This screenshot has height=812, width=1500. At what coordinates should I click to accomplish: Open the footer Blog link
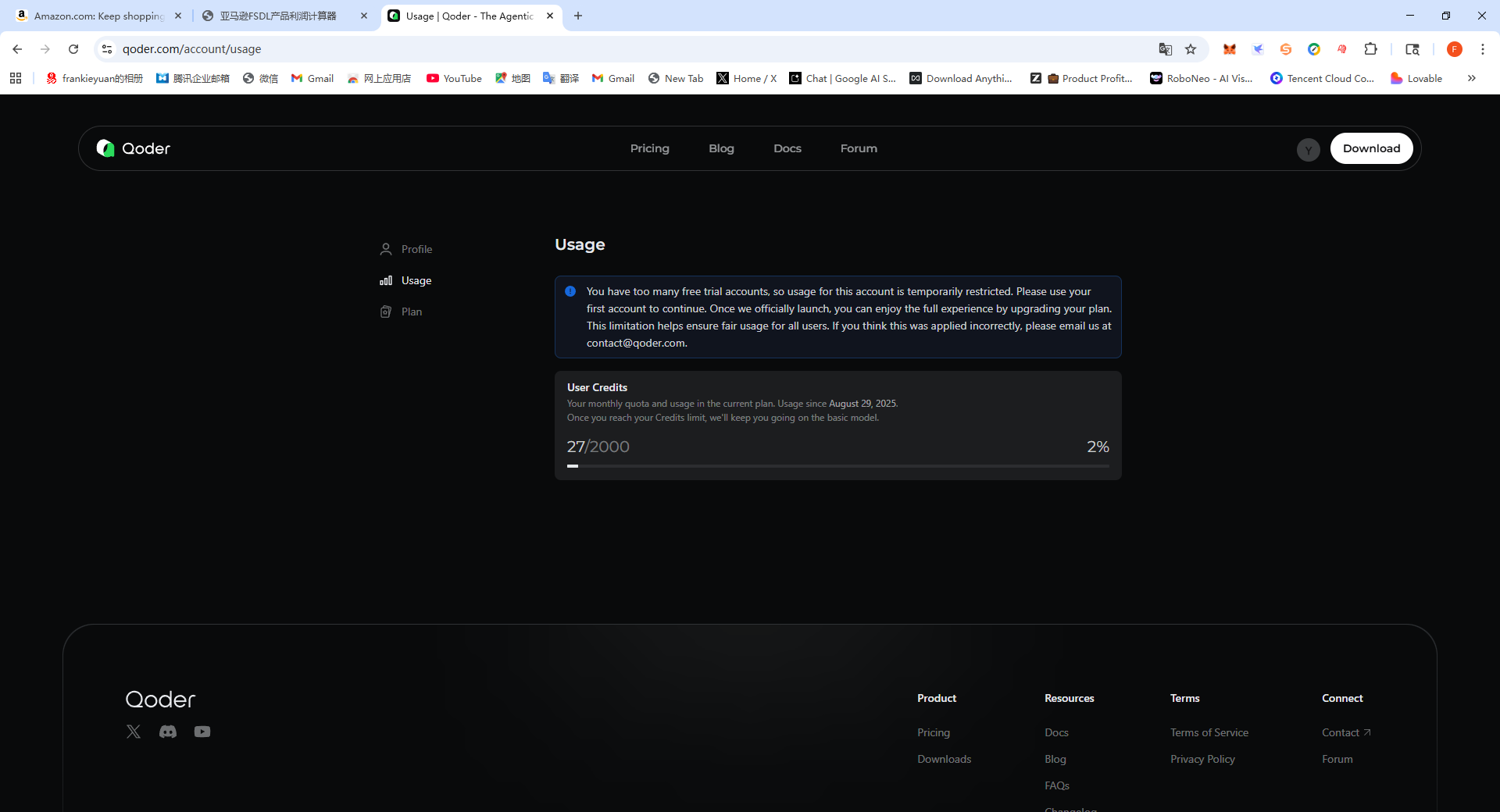click(1055, 759)
